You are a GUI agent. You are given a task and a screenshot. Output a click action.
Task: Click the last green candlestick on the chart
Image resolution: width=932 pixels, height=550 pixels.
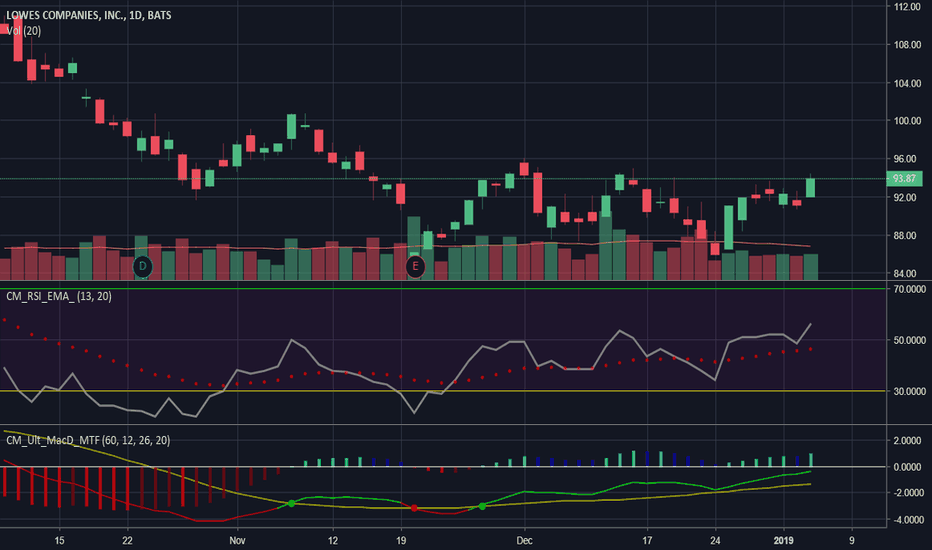810,187
